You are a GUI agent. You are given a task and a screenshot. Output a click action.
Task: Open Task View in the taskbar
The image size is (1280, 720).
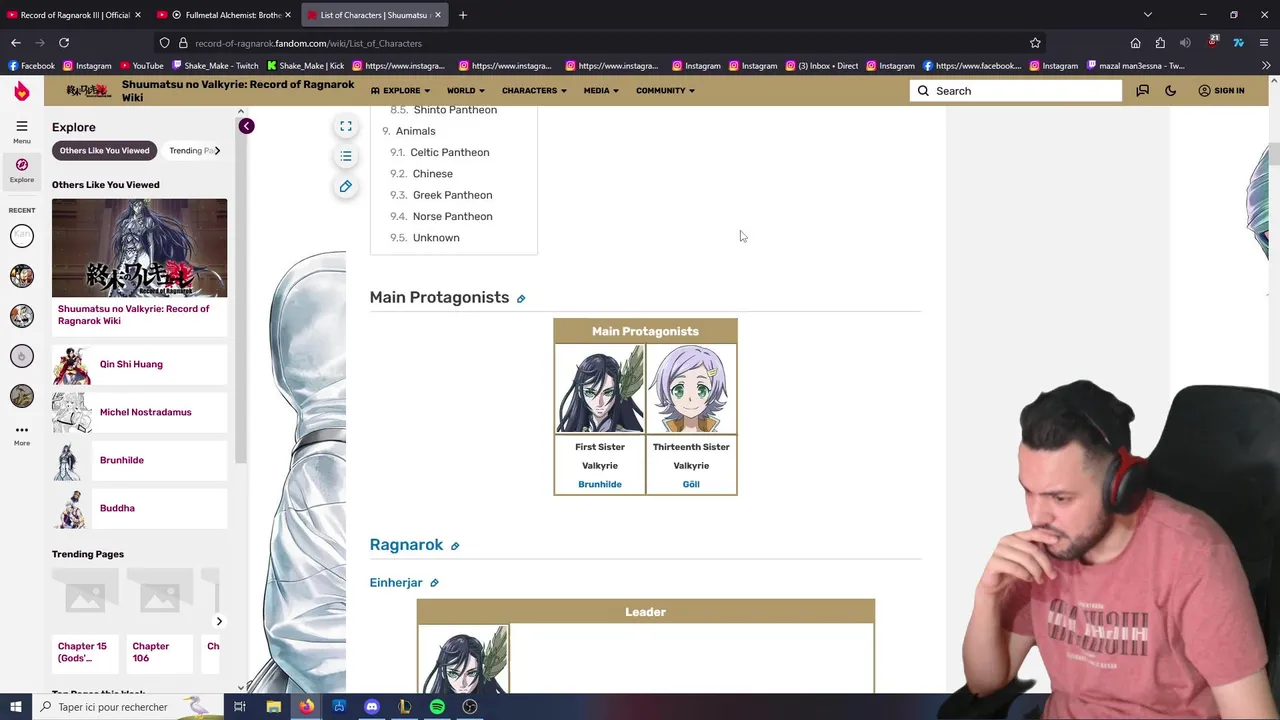(240, 707)
